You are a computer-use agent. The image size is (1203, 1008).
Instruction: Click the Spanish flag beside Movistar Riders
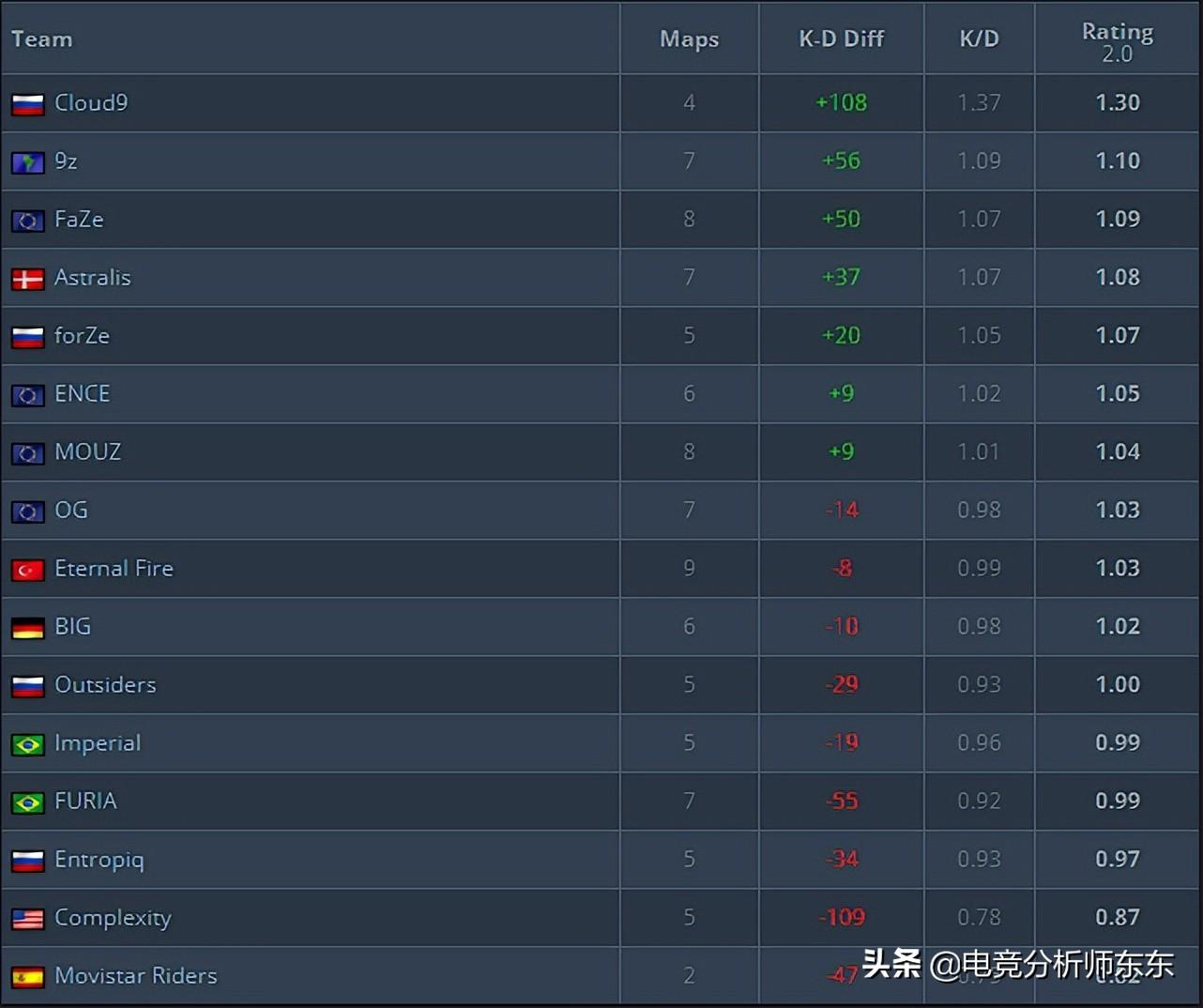point(28,977)
